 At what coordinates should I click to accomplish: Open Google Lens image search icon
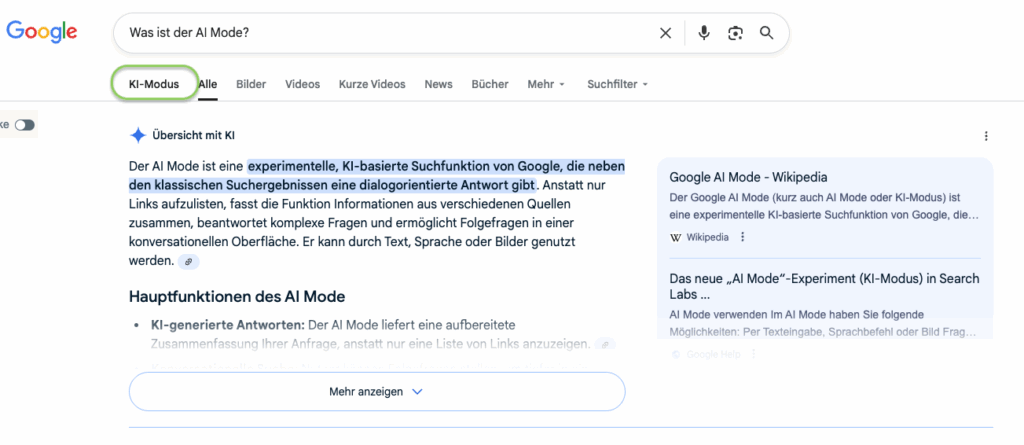(735, 33)
